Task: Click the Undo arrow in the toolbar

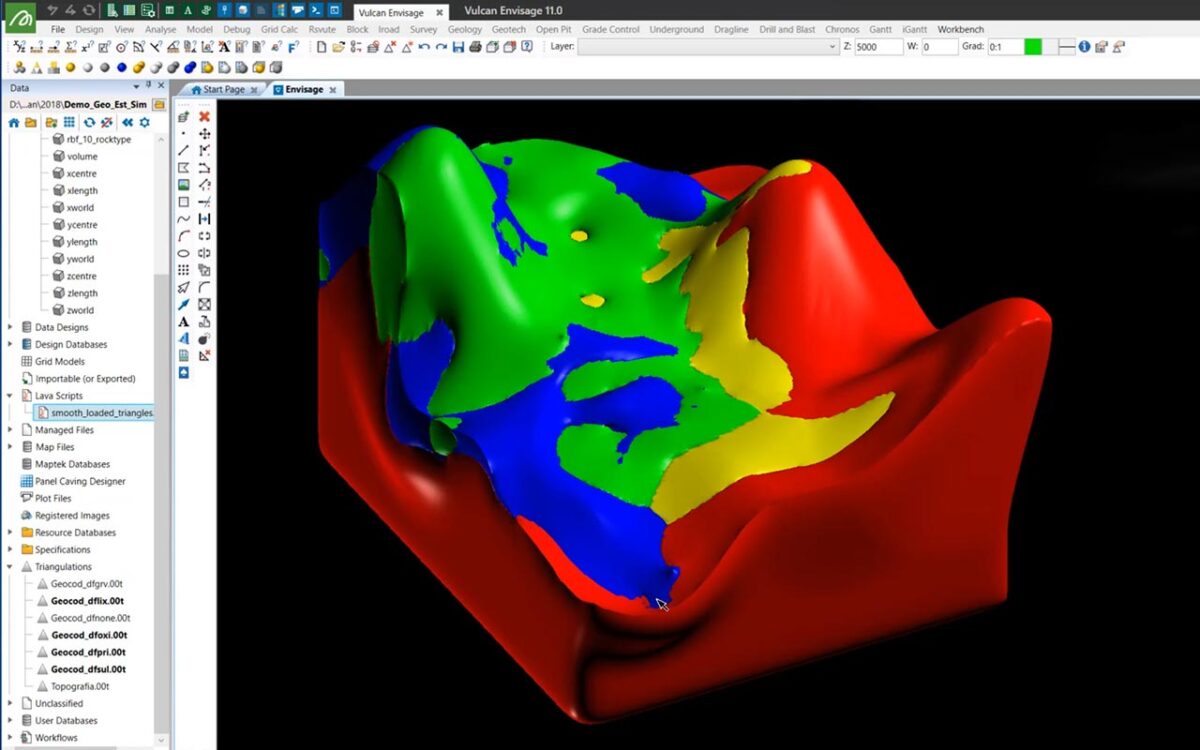Action: coord(424,47)
